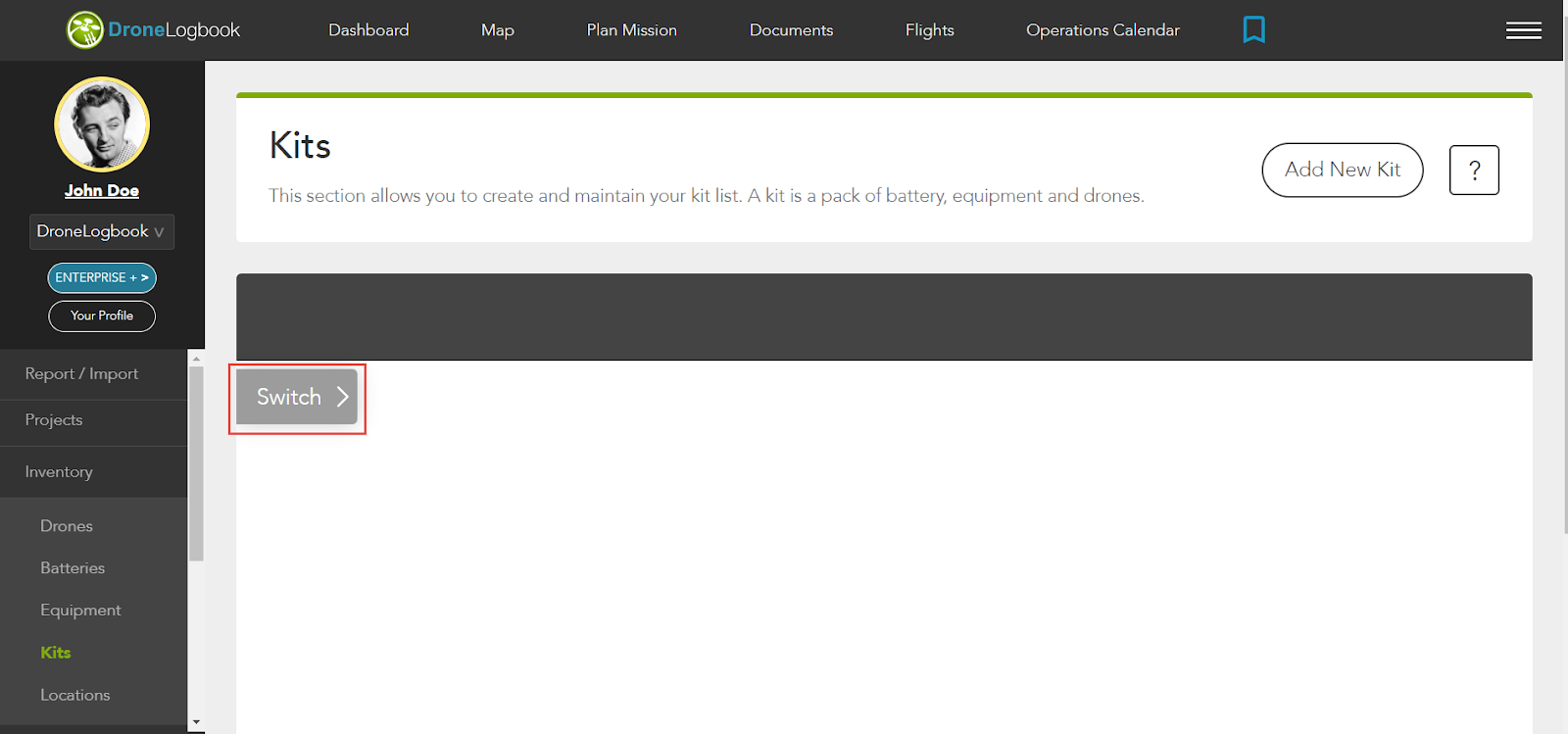Open Your Profile
This screenshot has height=734, width=1568.
tap(102, 316)
